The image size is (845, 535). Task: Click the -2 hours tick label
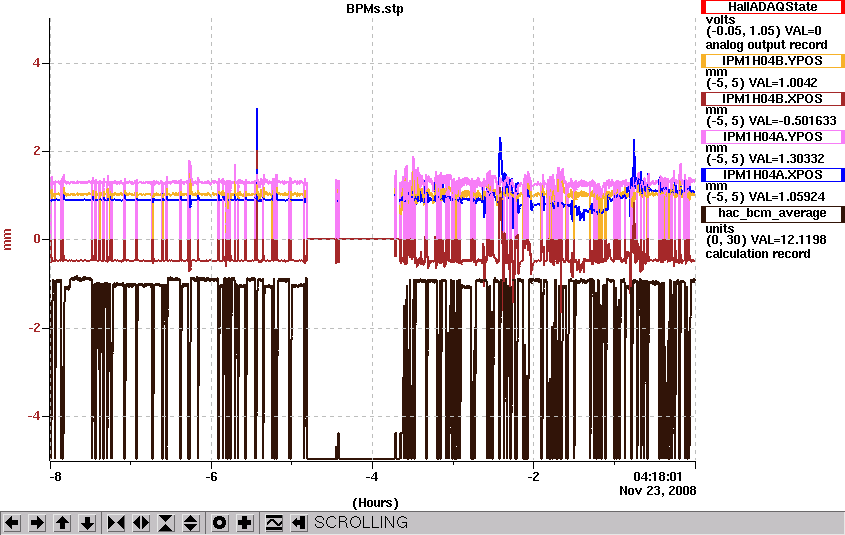click(x=533, y=477)
